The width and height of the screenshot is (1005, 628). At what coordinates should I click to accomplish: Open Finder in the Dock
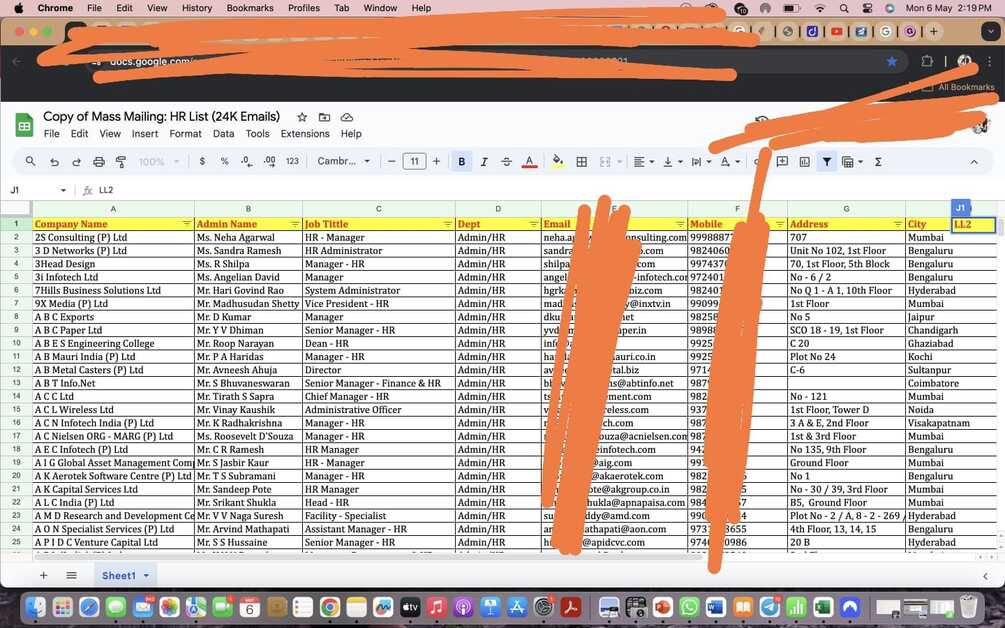[36, 607]
